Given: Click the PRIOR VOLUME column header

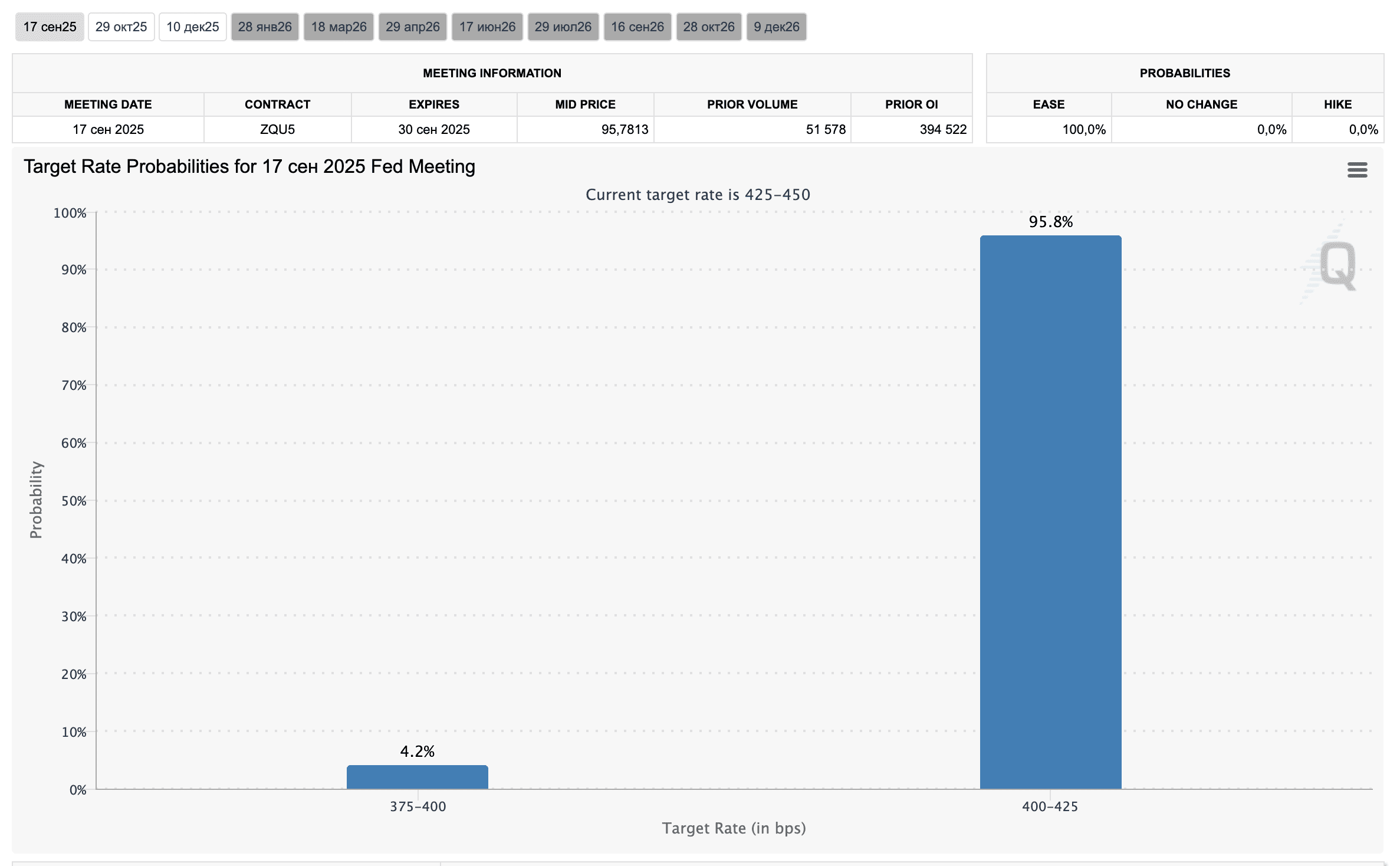Looking at the screenshot, I should [752, 104].
